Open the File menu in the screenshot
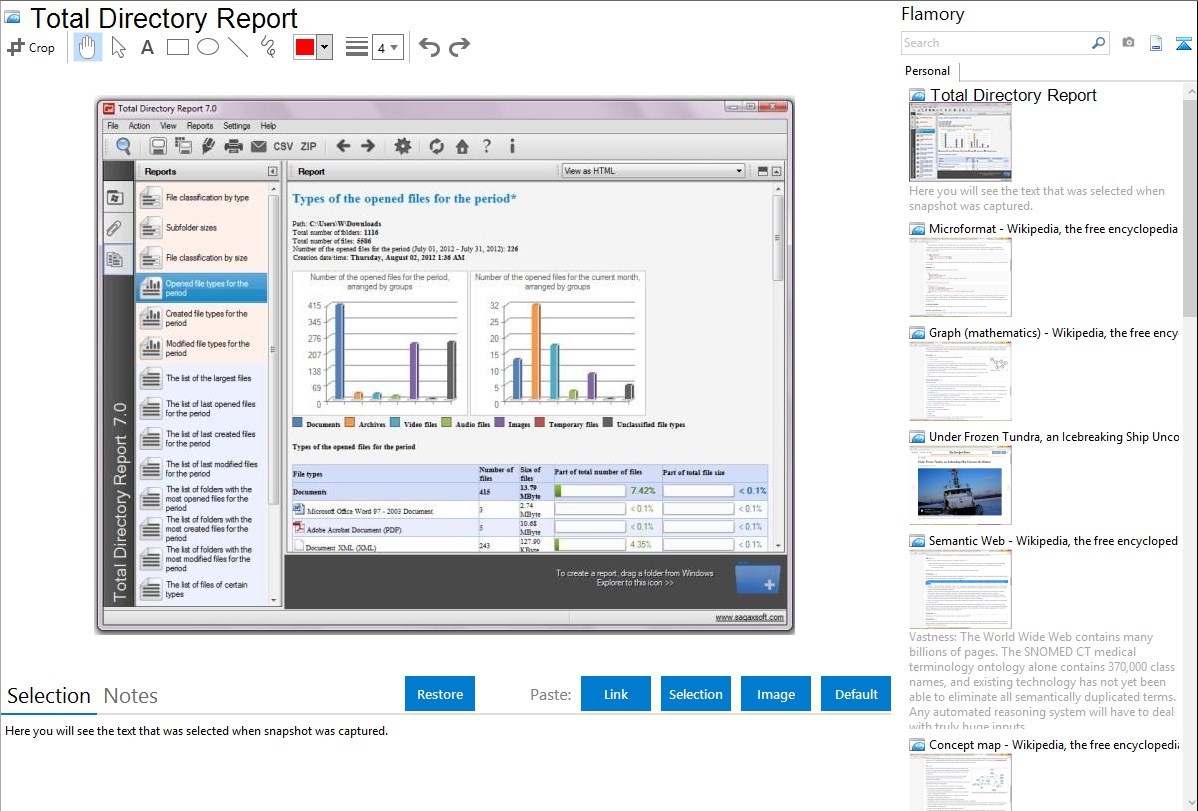This screenshot has height=811, width=1198. (113, 126)
